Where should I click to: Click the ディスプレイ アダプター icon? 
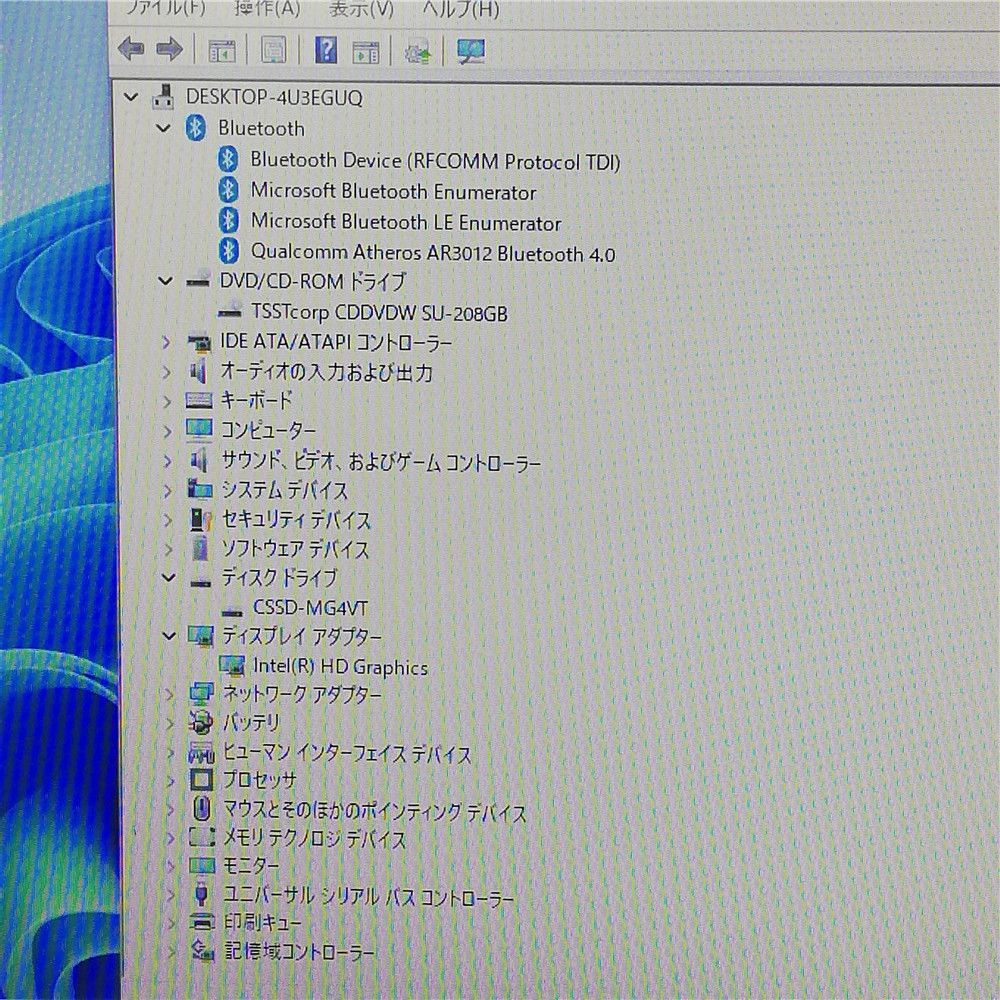pos(201,636)
